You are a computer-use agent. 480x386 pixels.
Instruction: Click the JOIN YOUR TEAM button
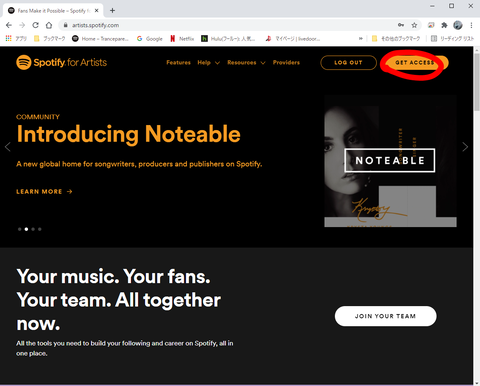[x=385, y=316]
